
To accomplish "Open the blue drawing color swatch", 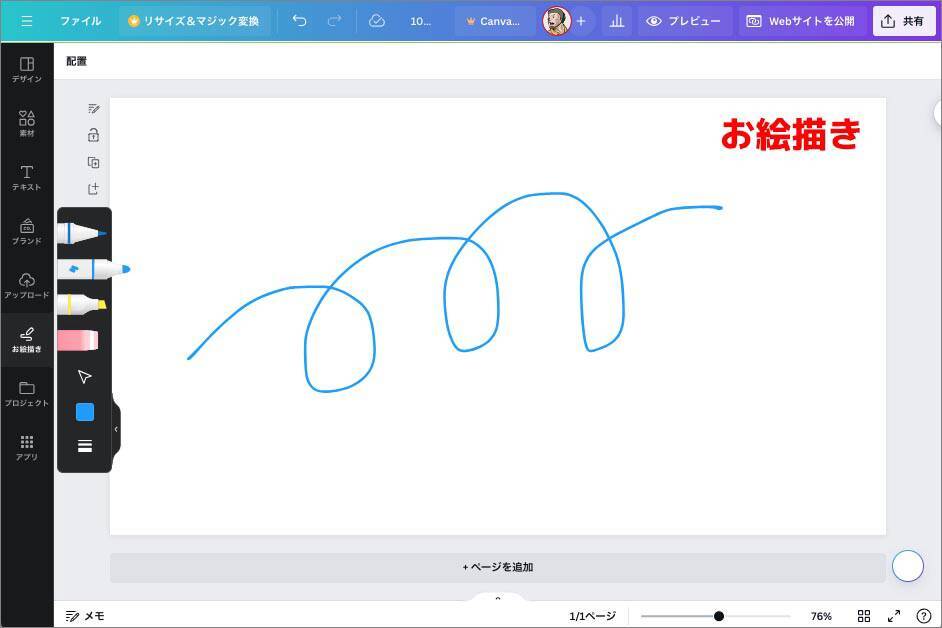I will (x=85, y=412).
